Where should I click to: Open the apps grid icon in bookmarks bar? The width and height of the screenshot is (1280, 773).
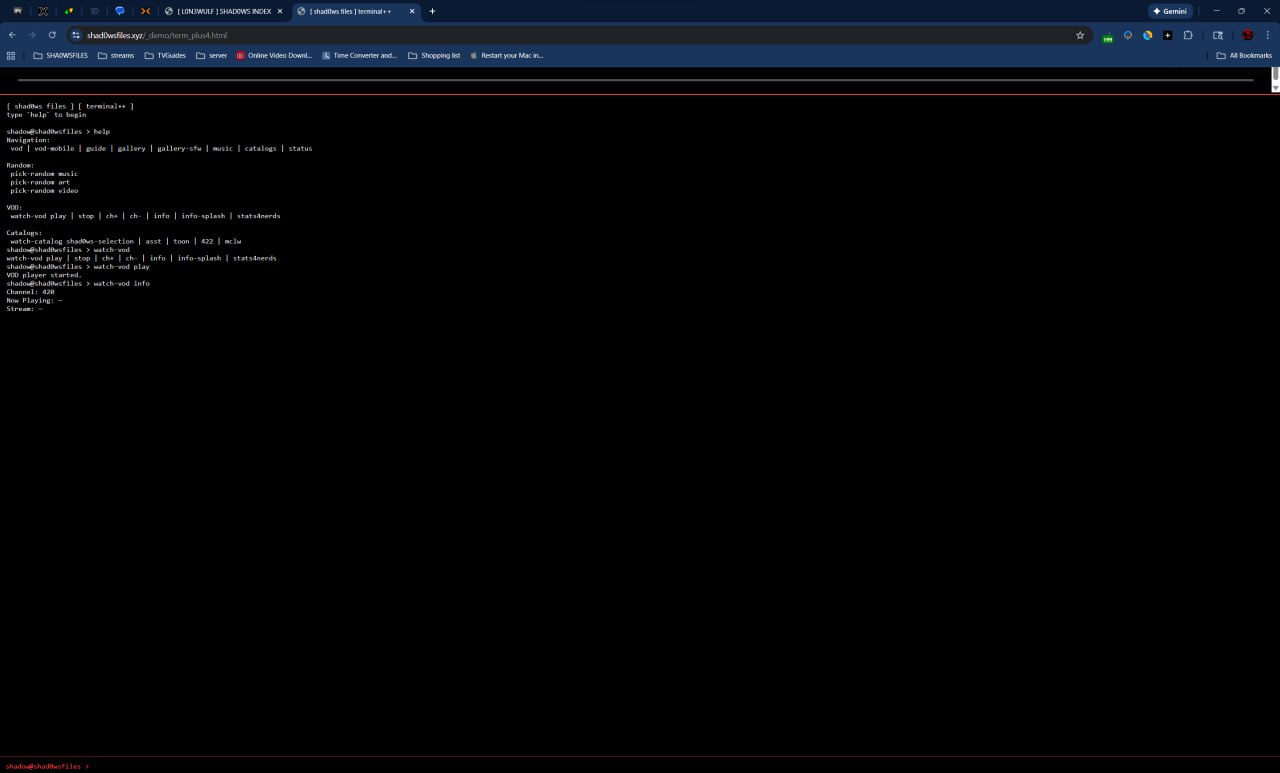click(x=11, y=56)
